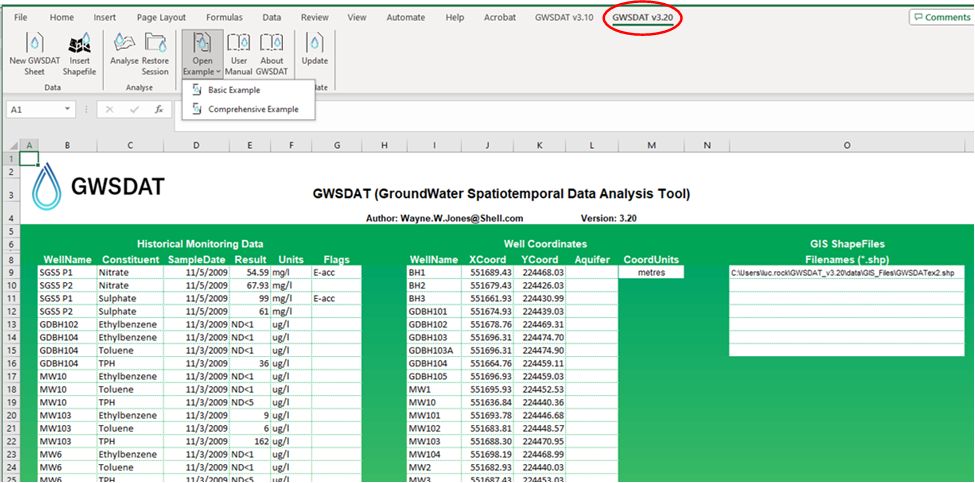Open the File tab
The width and height of the screenshot is (975, 483).
click(21, 17)
